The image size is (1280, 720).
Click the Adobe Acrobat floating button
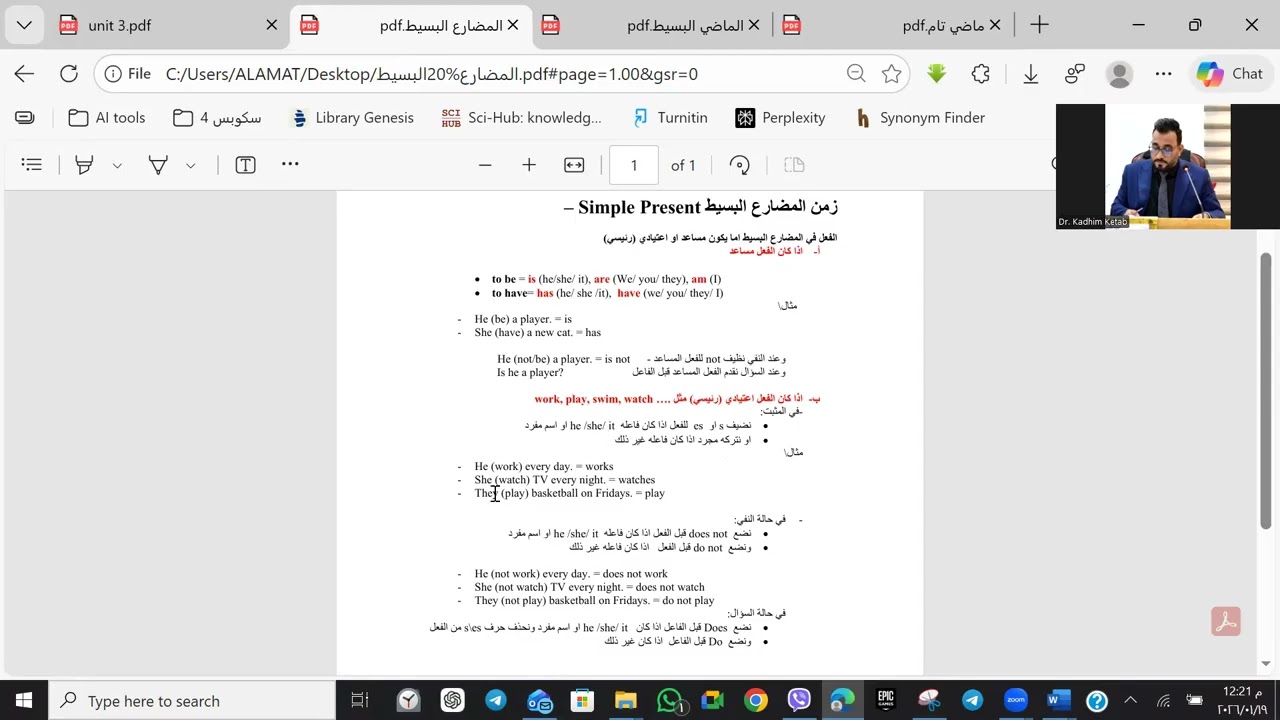[1226, 621]
